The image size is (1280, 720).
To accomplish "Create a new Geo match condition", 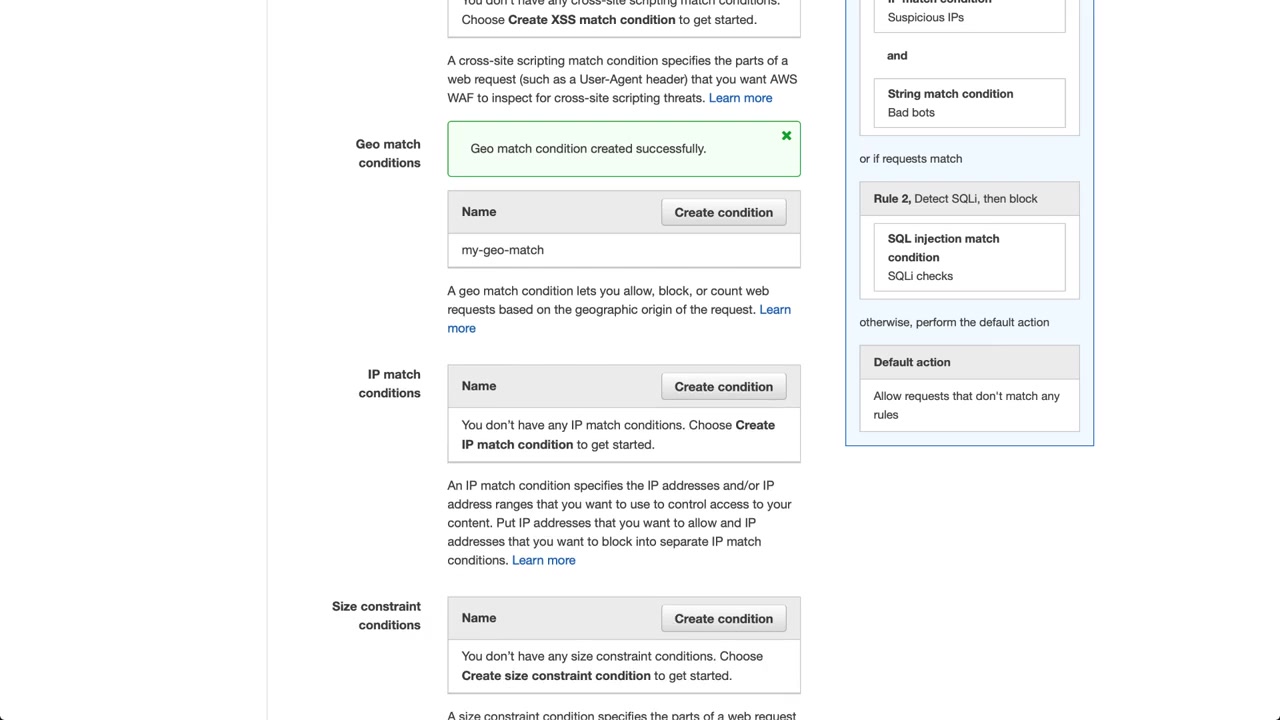I will click(723, 212).
